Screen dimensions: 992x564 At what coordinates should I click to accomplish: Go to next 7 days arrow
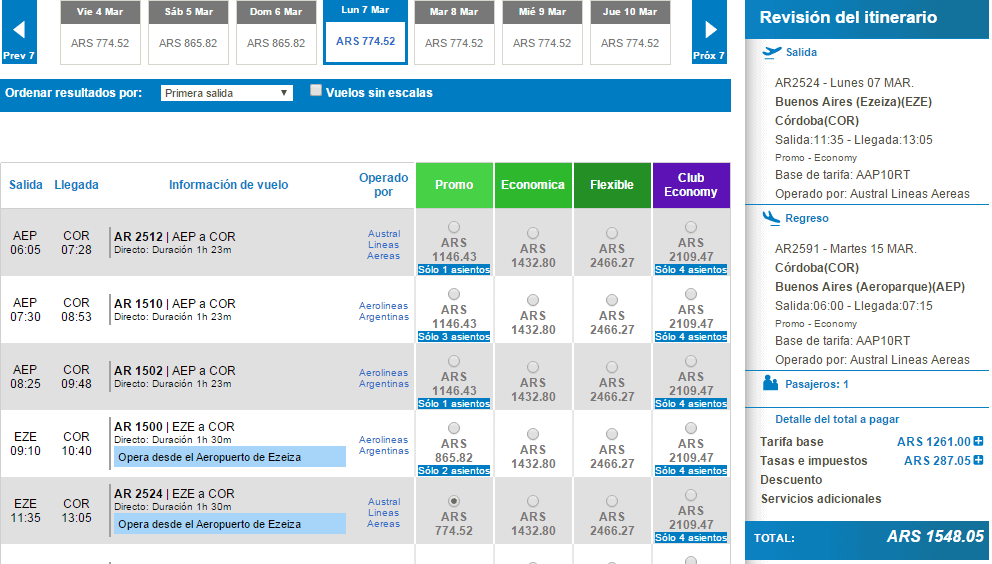[709, 32]
